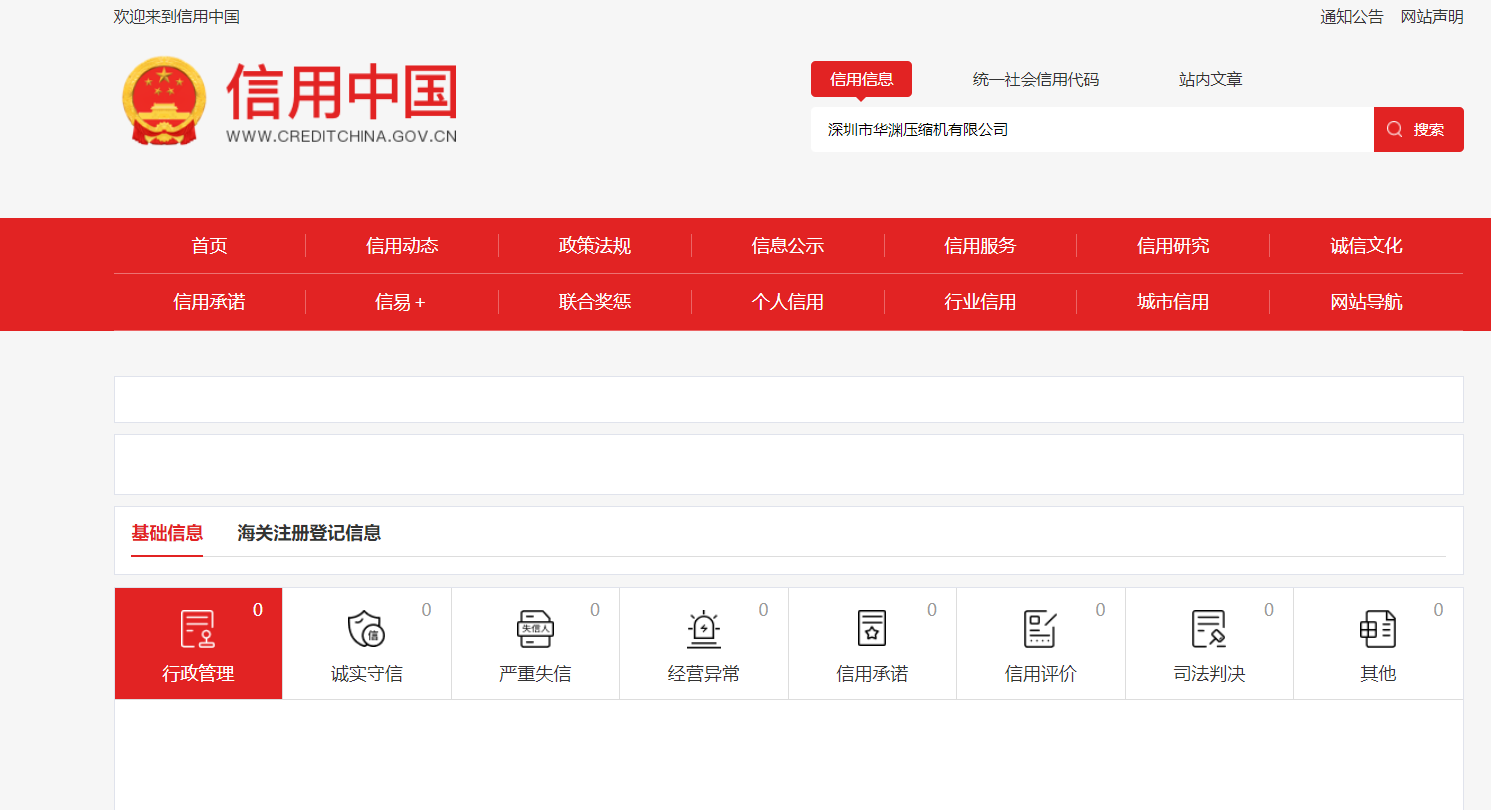Click the magnifier icon in the search button

coord(1395,129)
